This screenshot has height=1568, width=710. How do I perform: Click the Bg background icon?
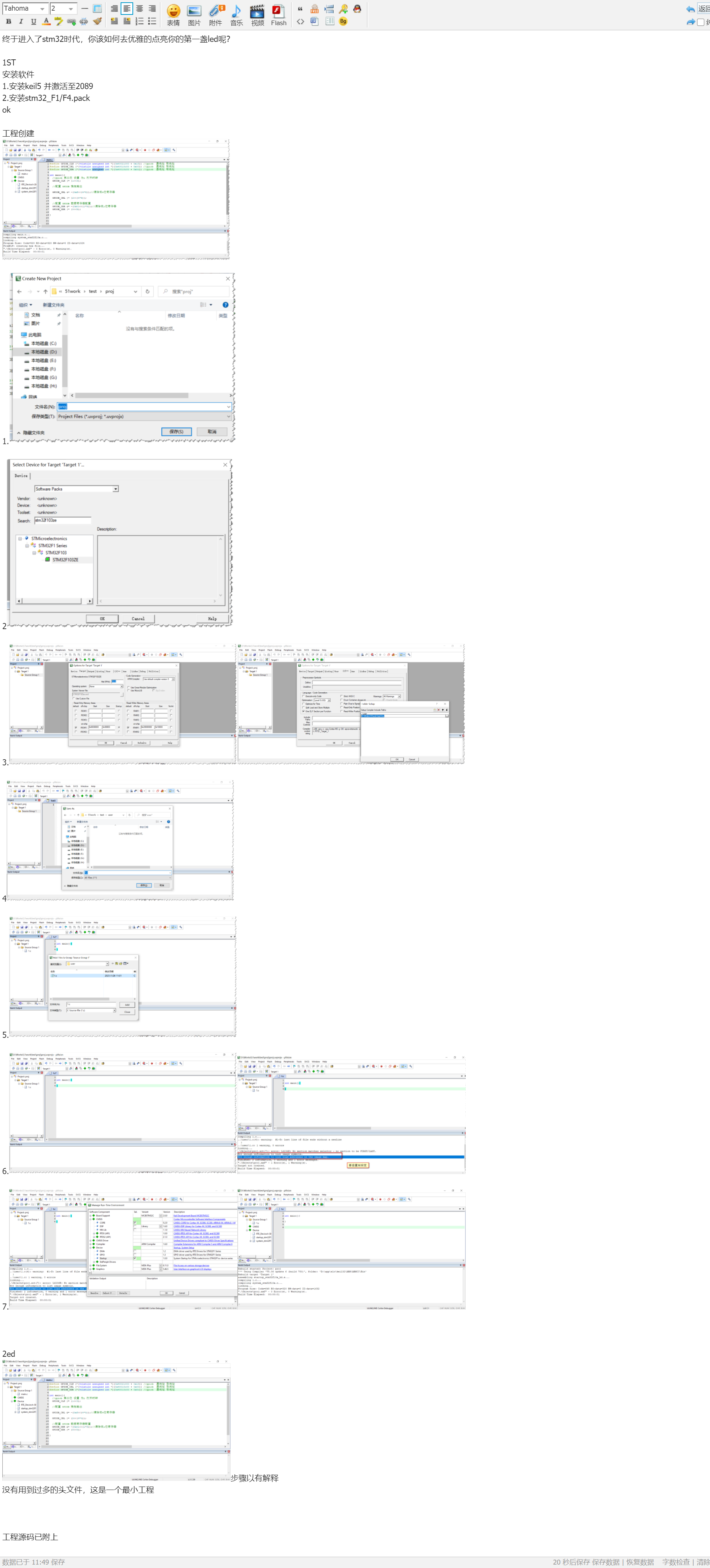click(x=343, y=21)
